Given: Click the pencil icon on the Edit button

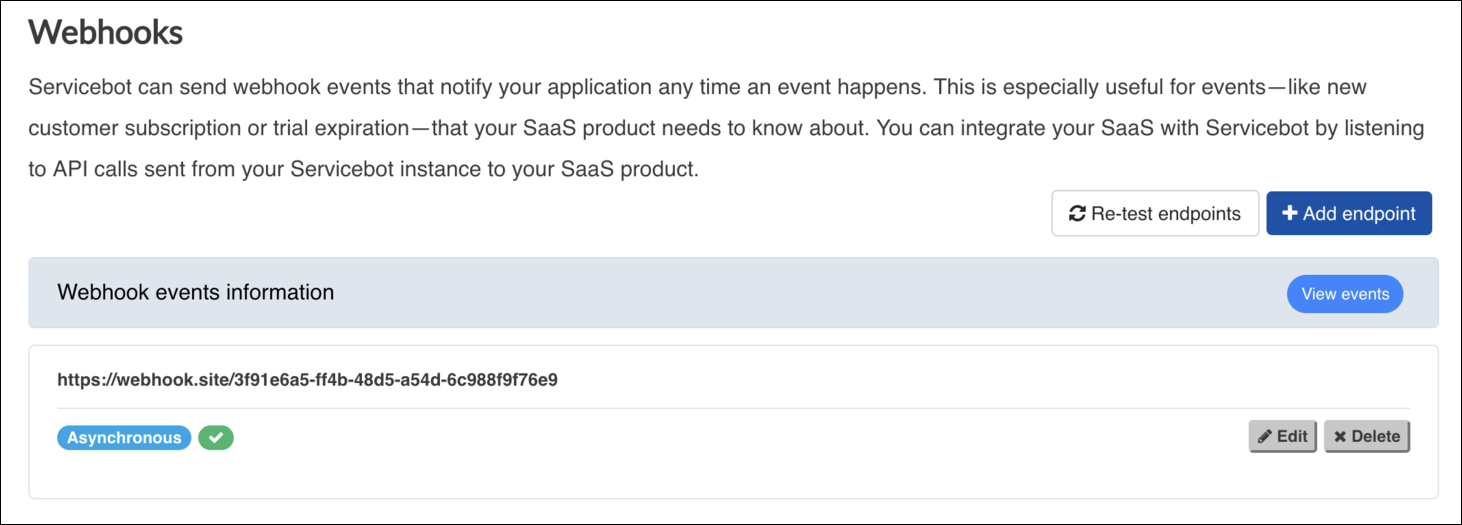Looking at the screenshot, I should [1265, 437].
